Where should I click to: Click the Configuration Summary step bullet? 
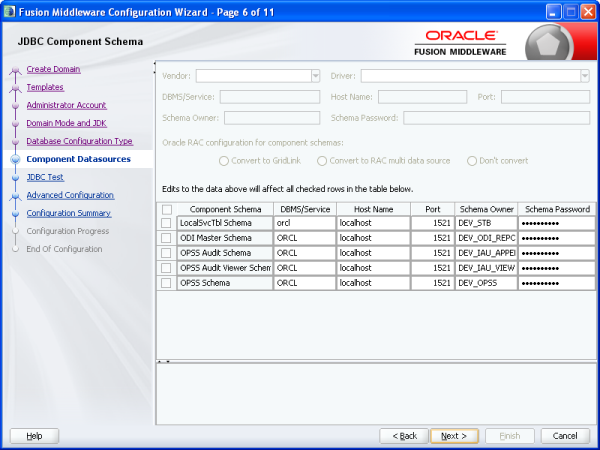(x=15, y=214)
